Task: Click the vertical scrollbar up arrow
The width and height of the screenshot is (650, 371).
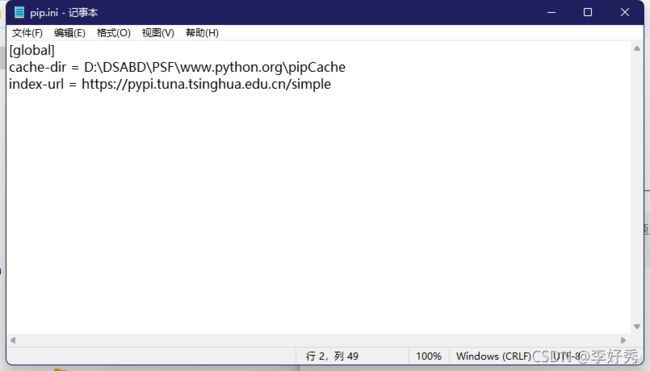Action: tap(637, 48)
